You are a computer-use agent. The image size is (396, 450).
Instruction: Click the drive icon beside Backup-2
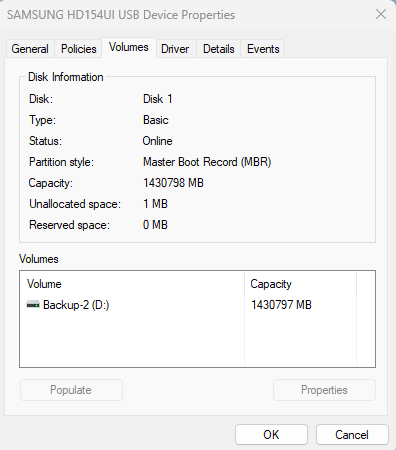33,304
